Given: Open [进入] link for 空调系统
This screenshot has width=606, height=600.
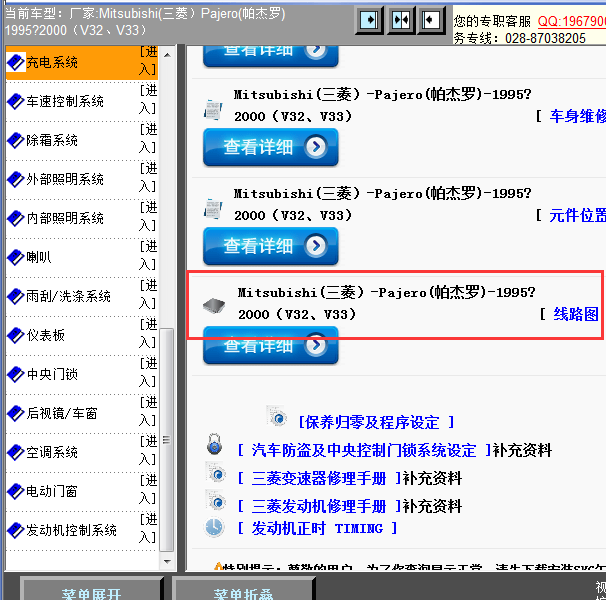Looking at the screenshot, I should [148, 451].
